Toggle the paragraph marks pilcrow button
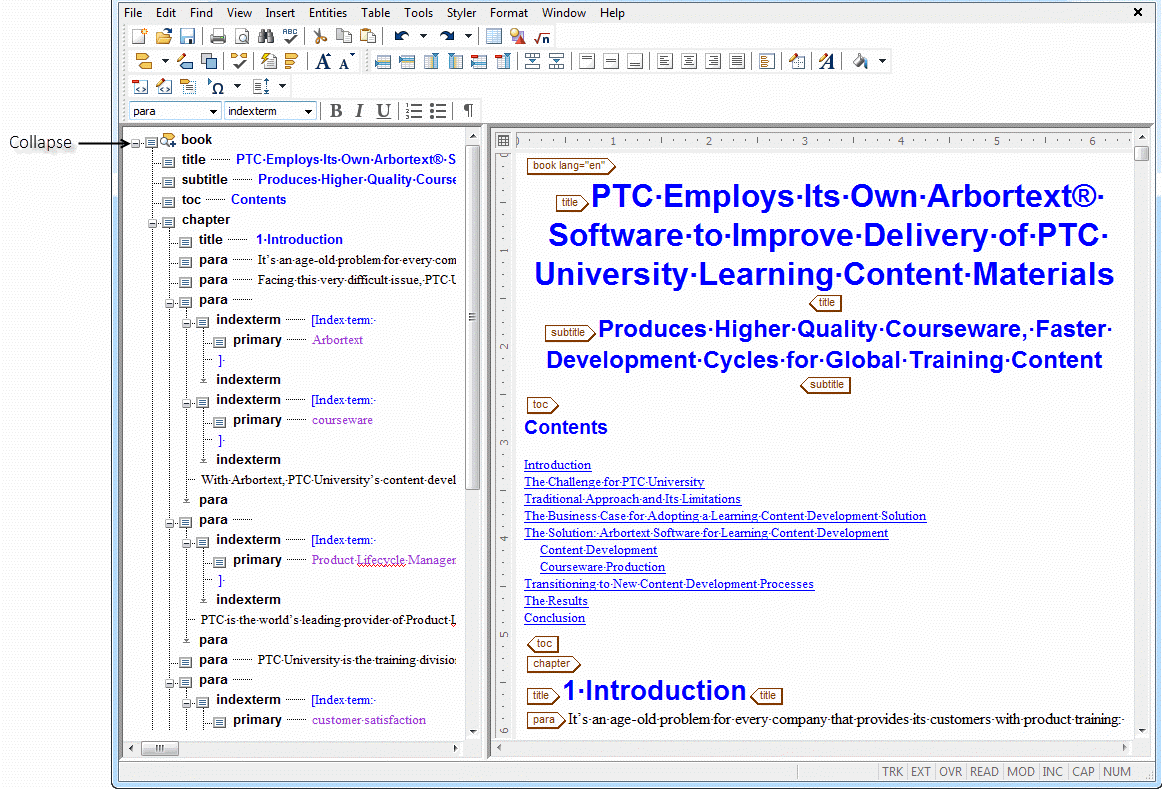 (468, 111)
